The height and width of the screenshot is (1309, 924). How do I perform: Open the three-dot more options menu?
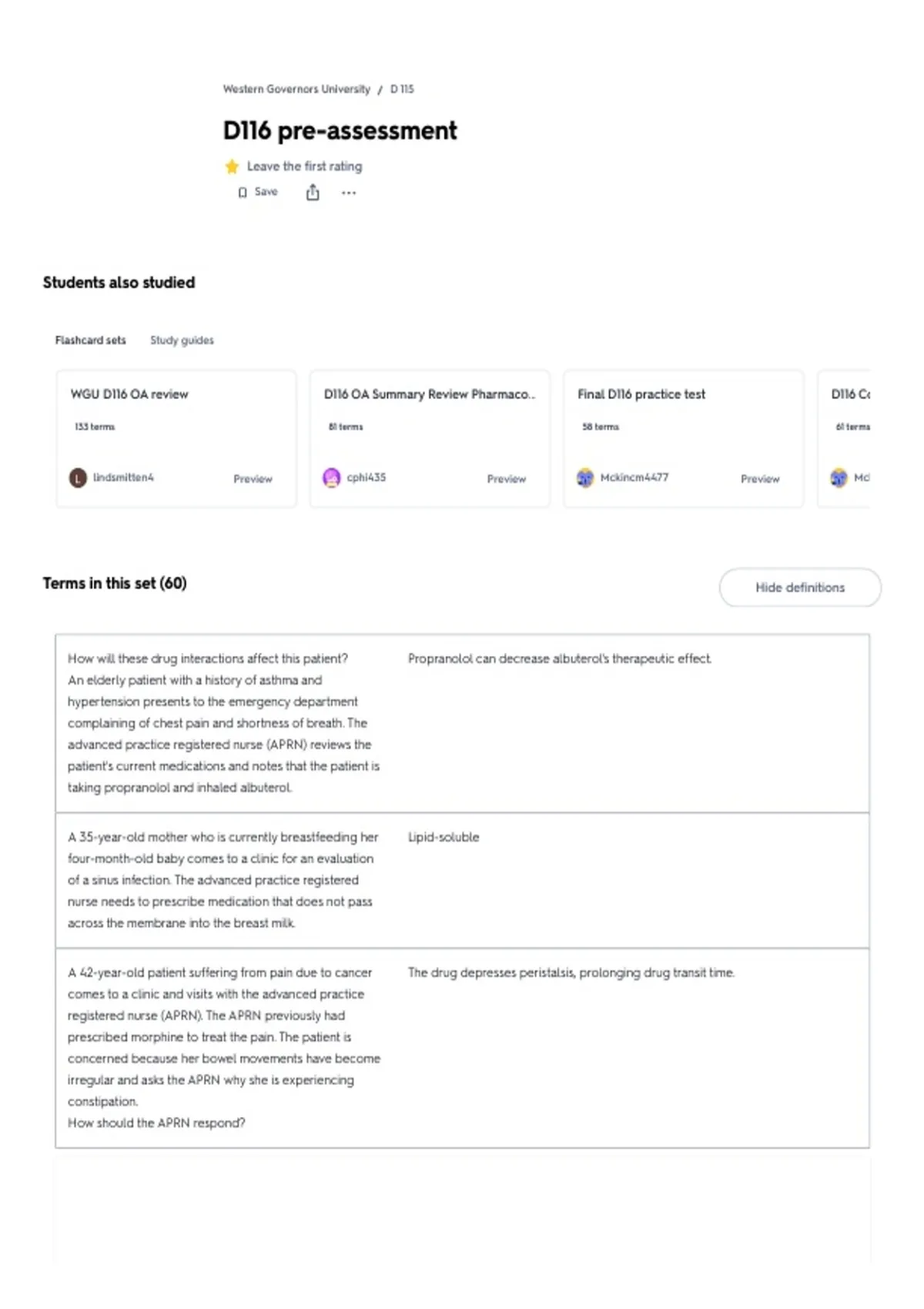tap(349, 193)
